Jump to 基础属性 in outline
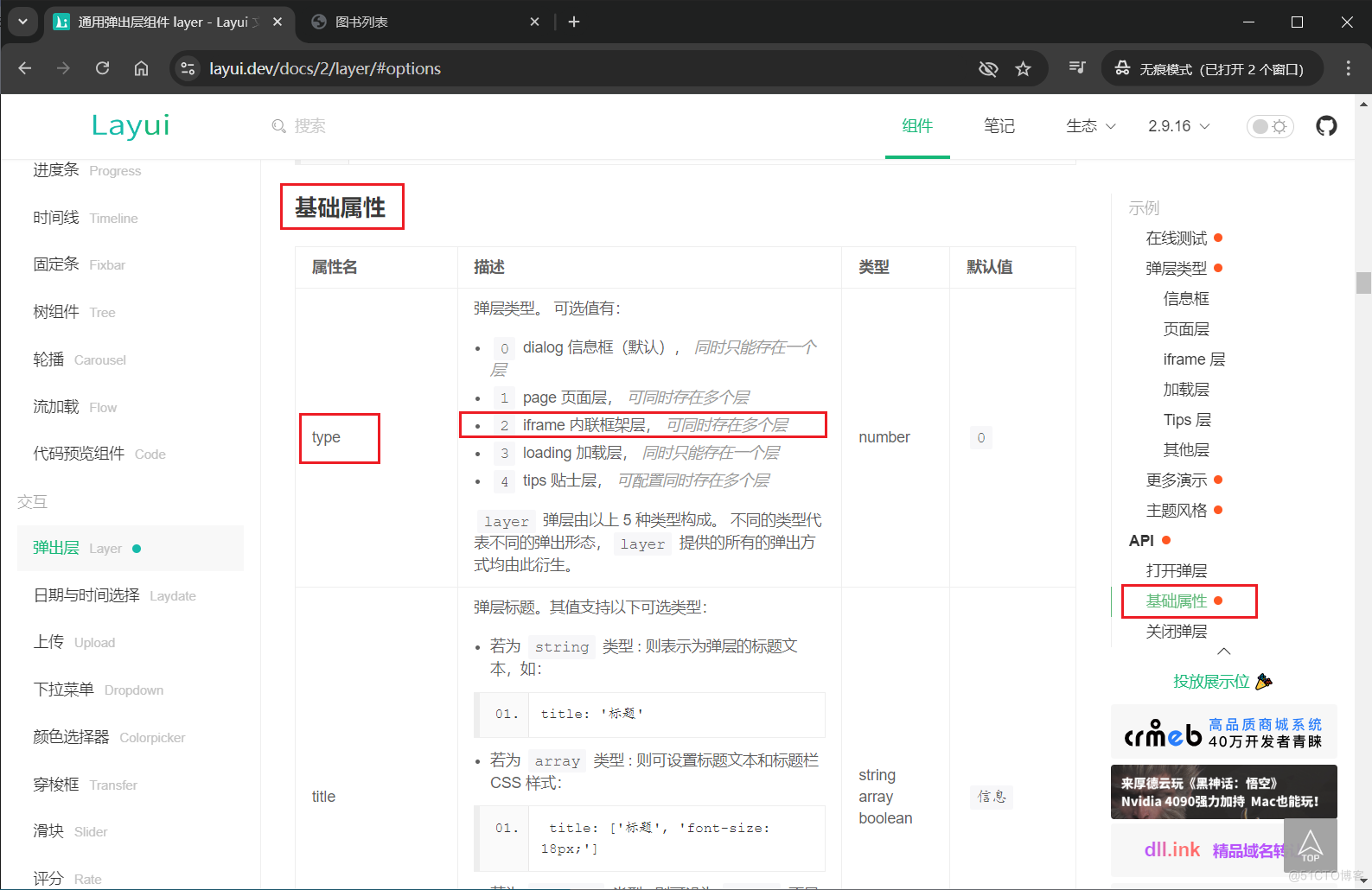Screen dimensions: 1372x890 (1177, 601)
